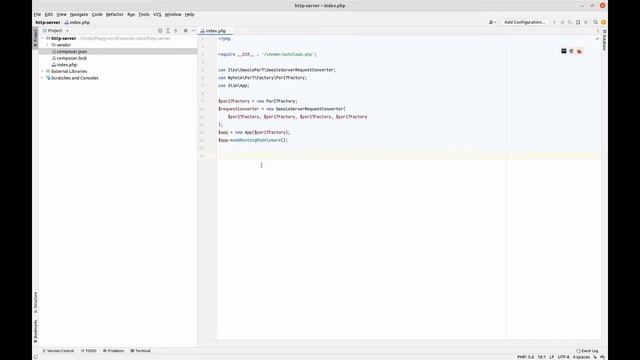
Task: Open the user account dropdown in toolbar
Action: coord(492,22)
